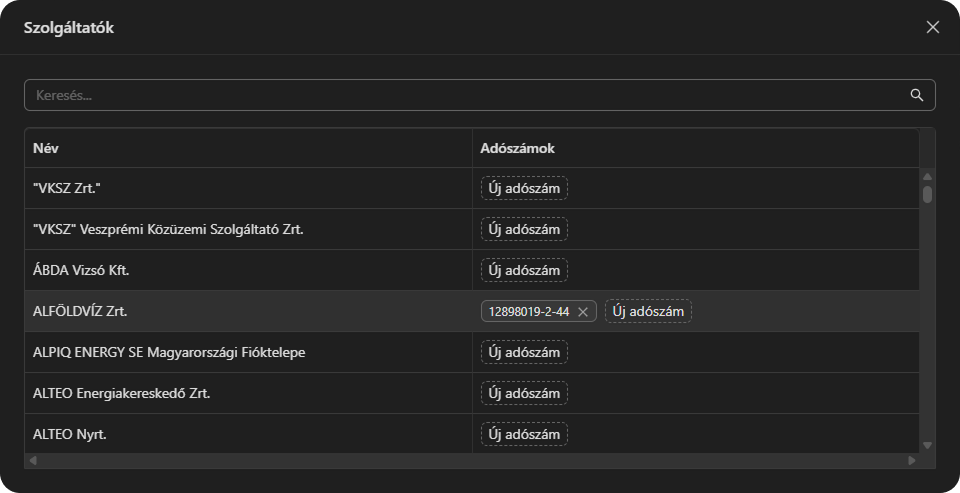Remove tax number 12898019-2-44 tag
The width and height of the screenshot is (960, 493).
(583, 312)
